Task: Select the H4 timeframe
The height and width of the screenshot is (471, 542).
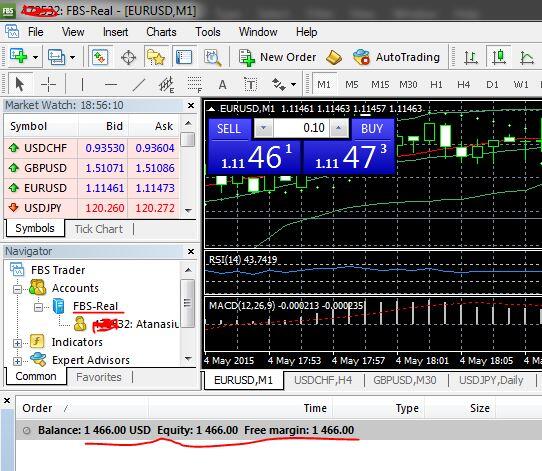Action: (x=464, y=85)
